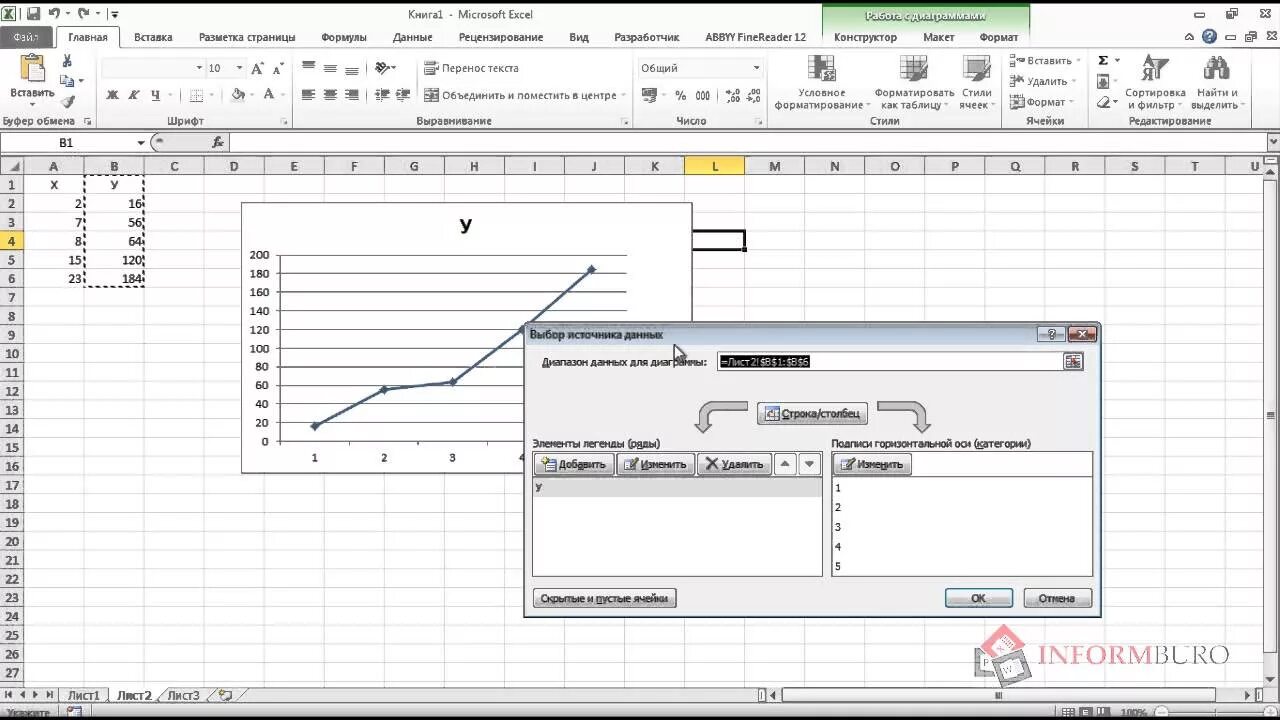Switch to the Макет chart tab
The width and height of the screenshot is (1280, 720).
[x=938, y=37]
